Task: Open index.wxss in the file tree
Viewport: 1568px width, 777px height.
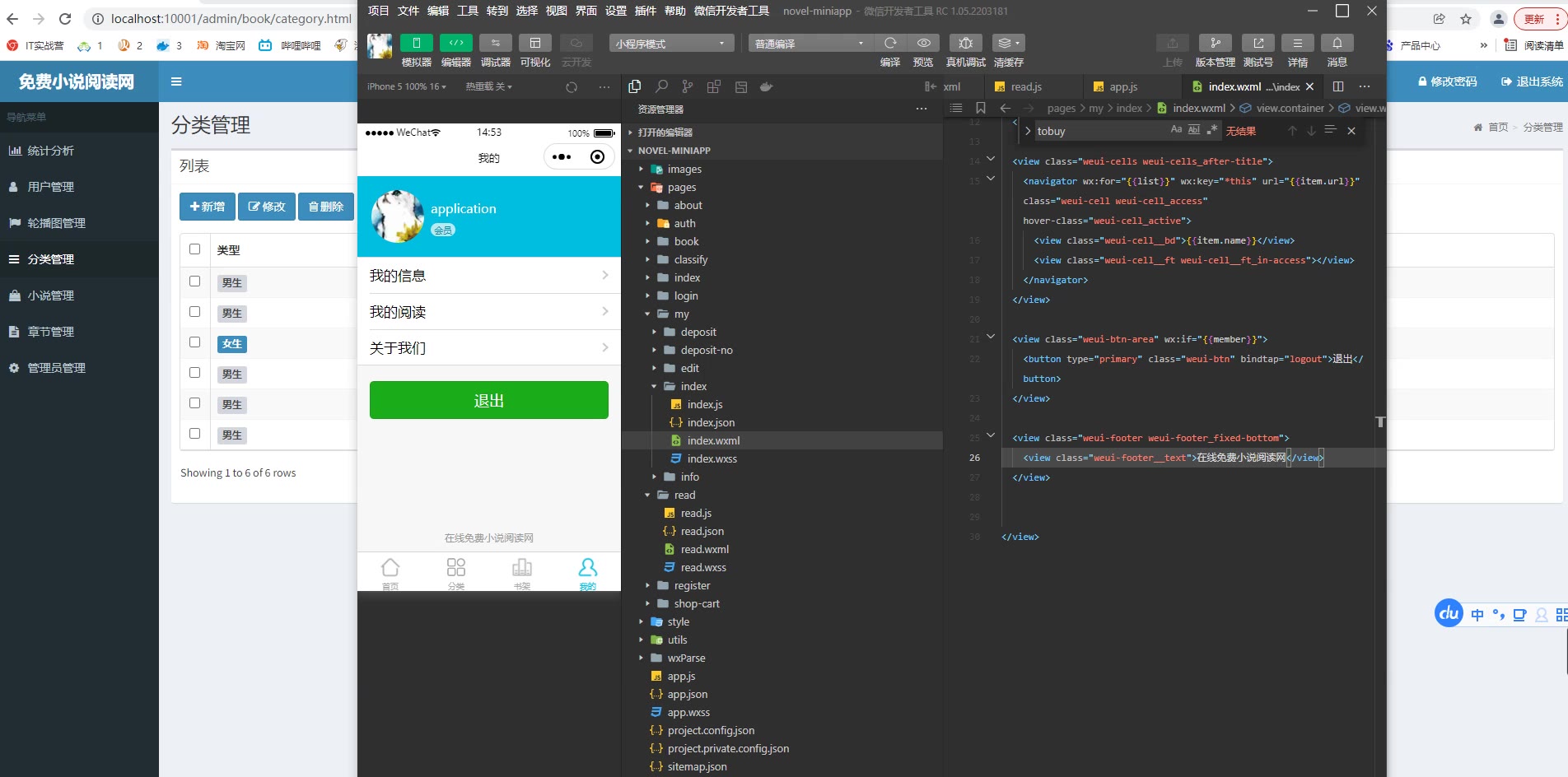Action: pyautogui.click(x=712, y=458)
